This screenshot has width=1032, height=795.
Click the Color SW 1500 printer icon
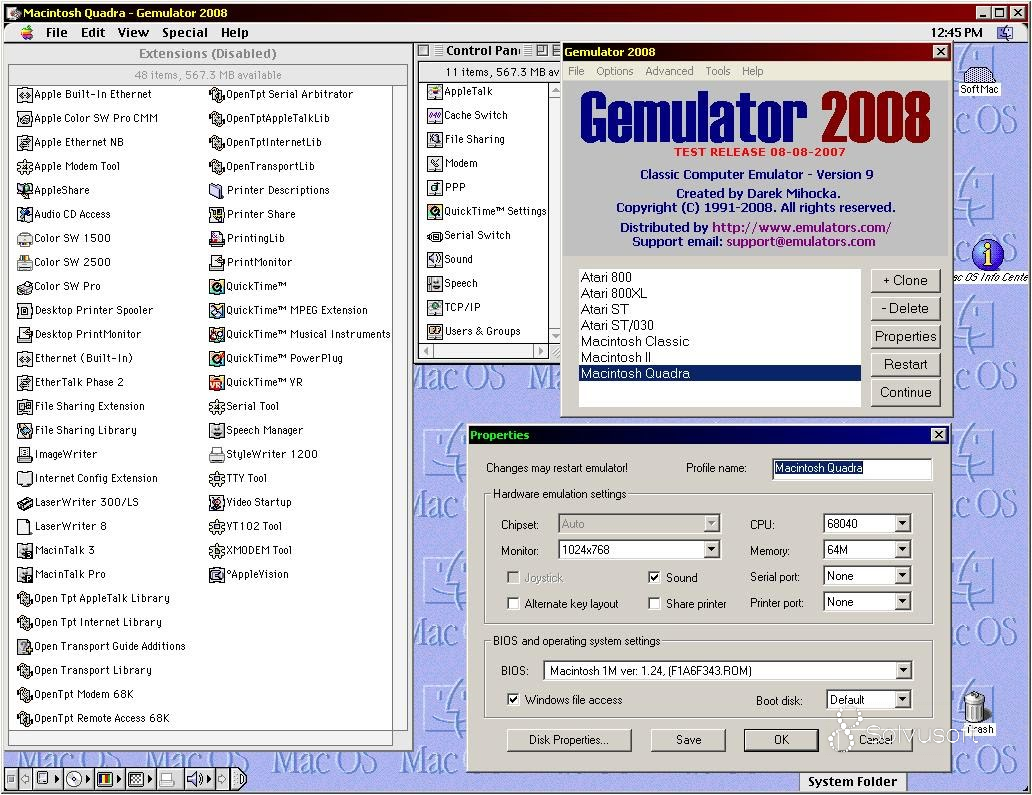pos(24,239)
